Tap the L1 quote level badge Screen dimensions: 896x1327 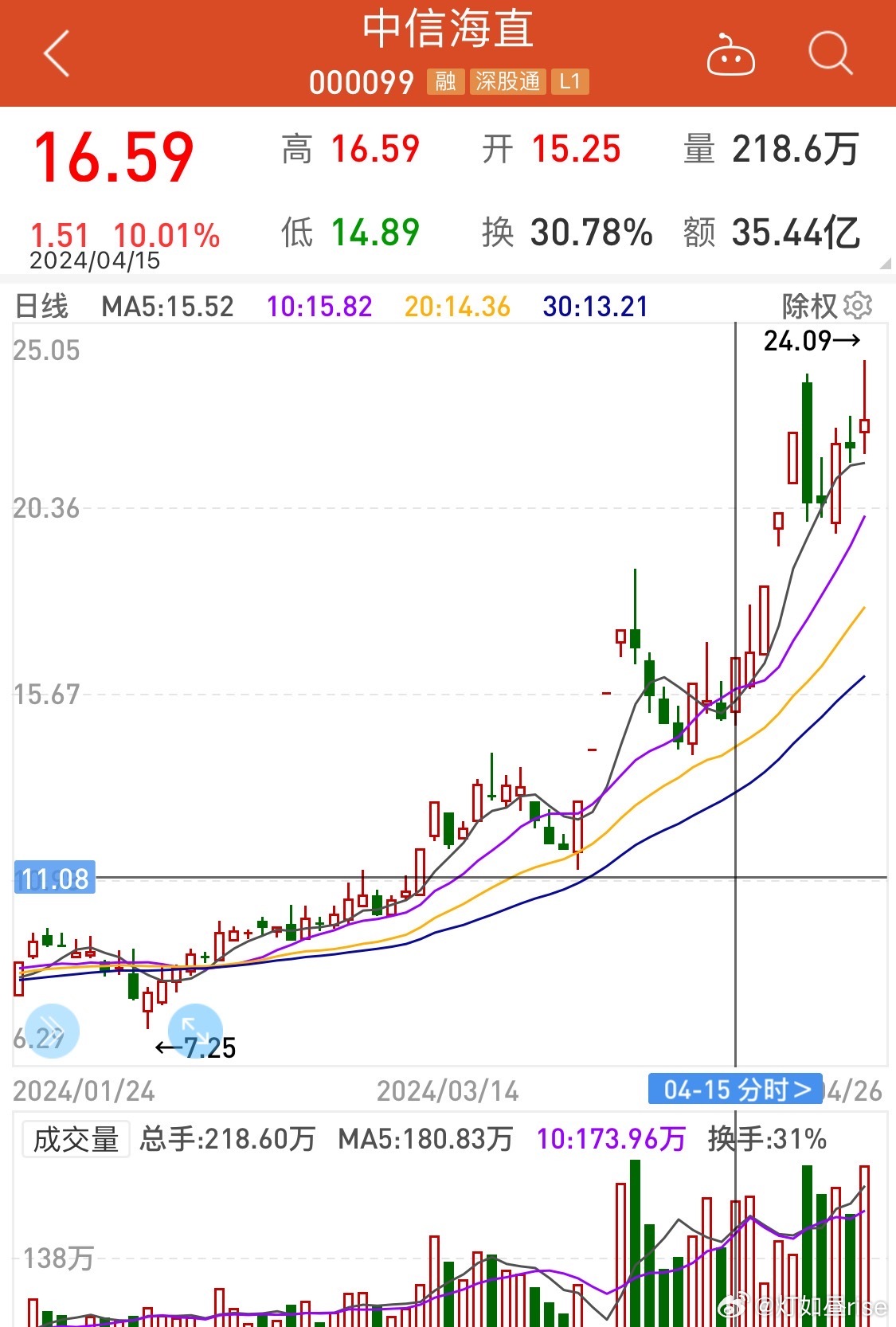pyautogui.click(x=570, y=81)
